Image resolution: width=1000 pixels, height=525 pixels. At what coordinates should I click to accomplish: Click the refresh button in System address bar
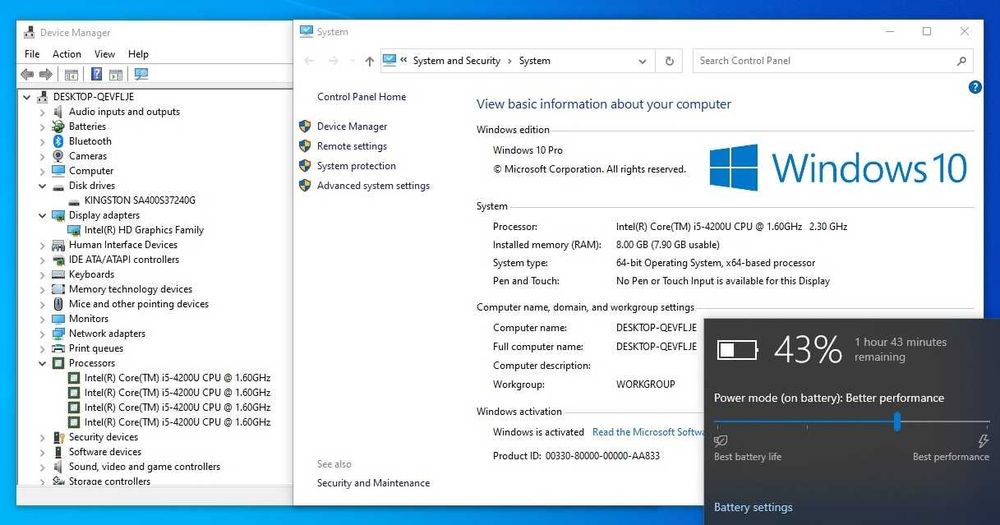tap(669, 61)
